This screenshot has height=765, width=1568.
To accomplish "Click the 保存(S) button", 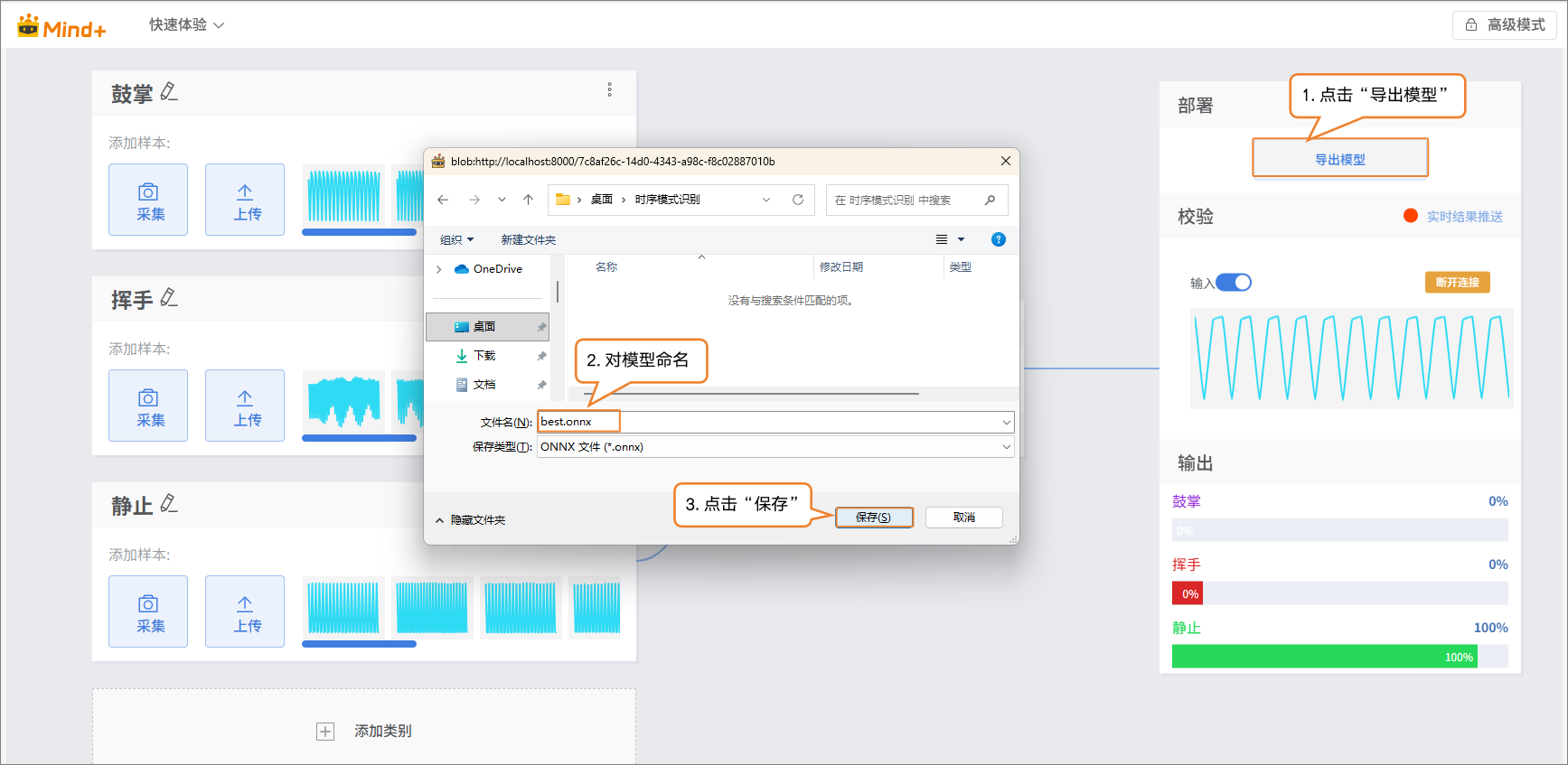I will click(x=873, y=518).
